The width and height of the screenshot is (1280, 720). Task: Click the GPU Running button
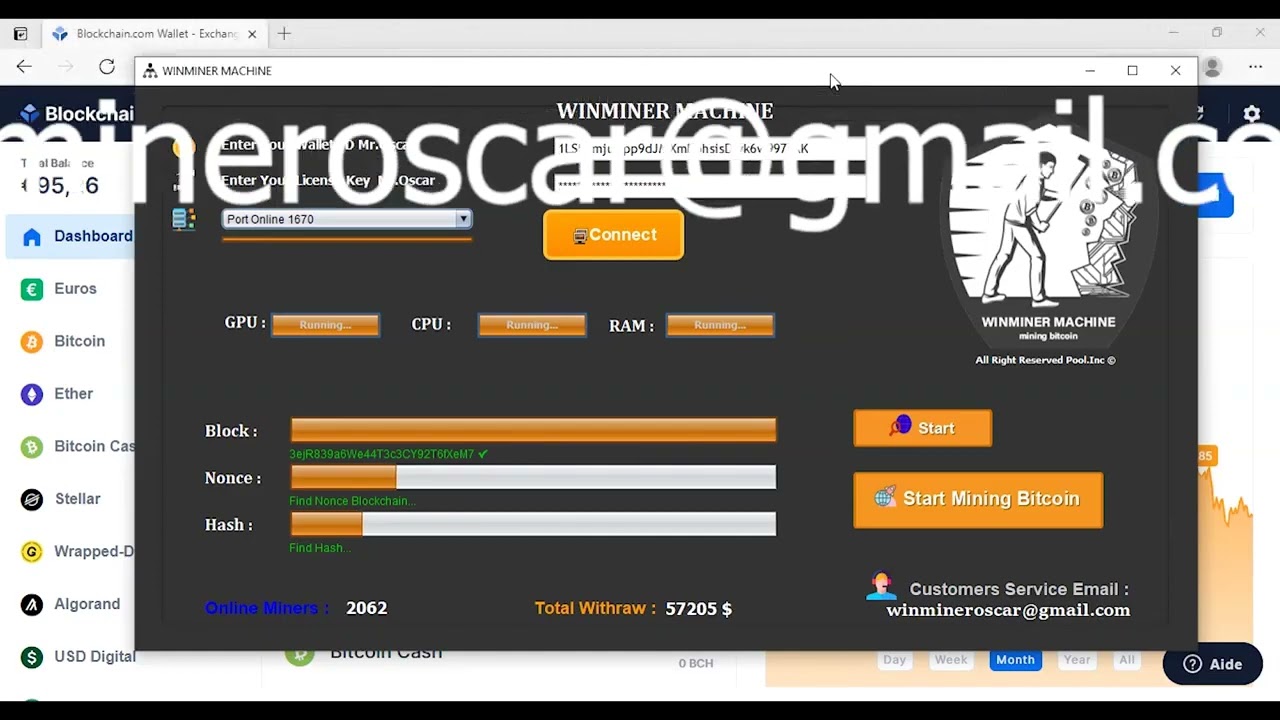[325, 325]
